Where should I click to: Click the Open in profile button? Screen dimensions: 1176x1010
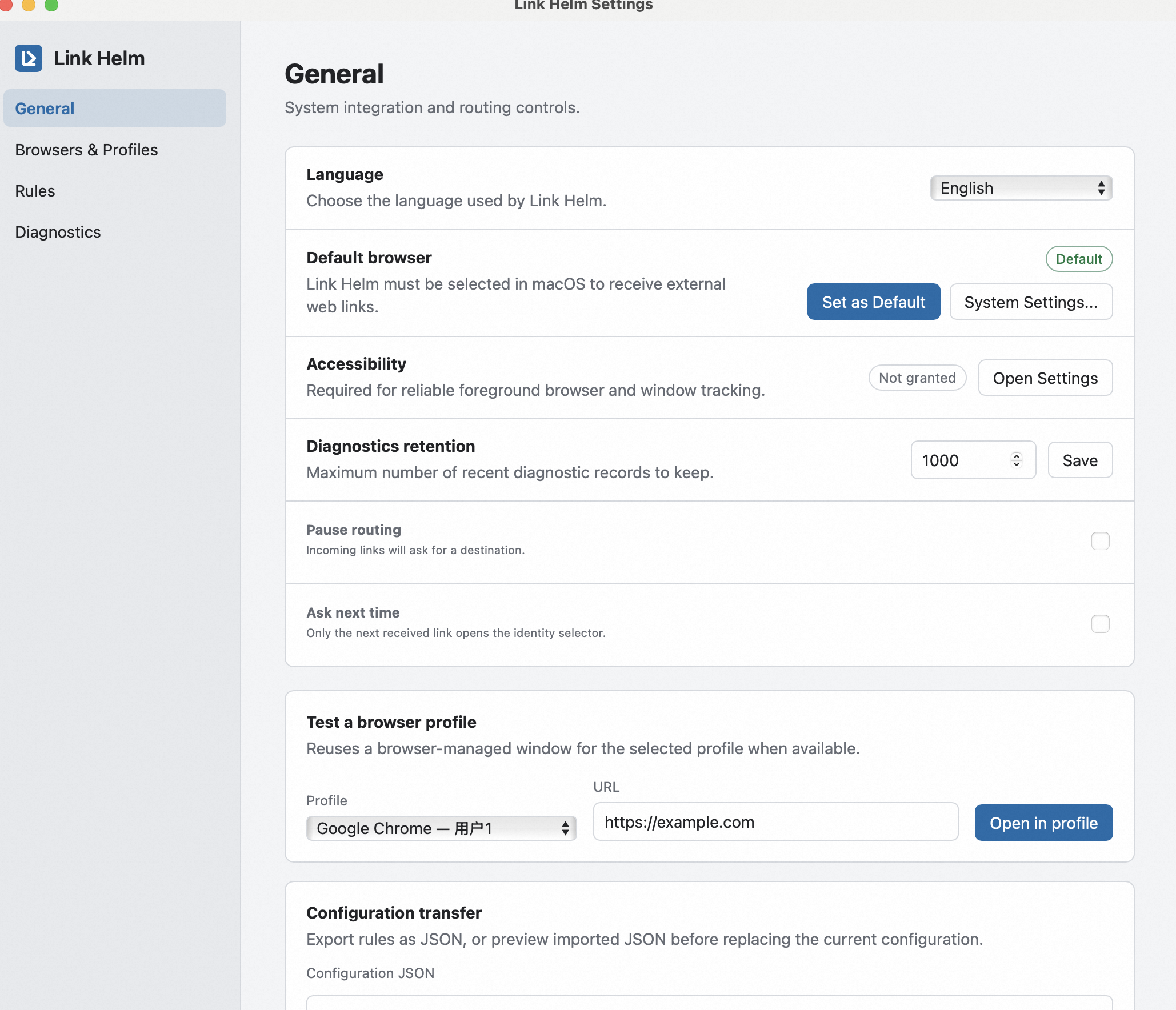(x=1043, y=823)
